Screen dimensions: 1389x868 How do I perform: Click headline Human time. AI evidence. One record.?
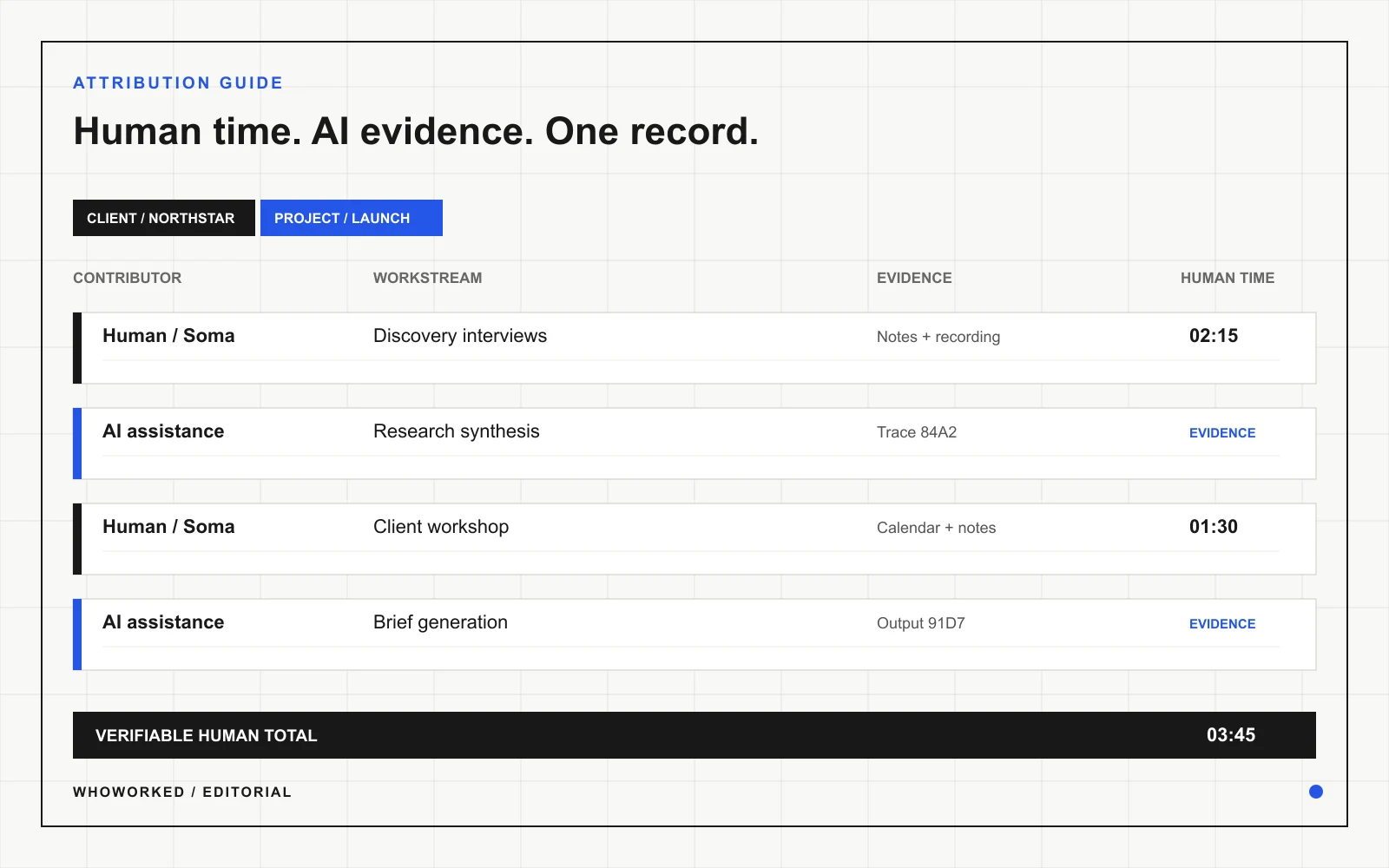pyautogui.click(x=416, y=131)
